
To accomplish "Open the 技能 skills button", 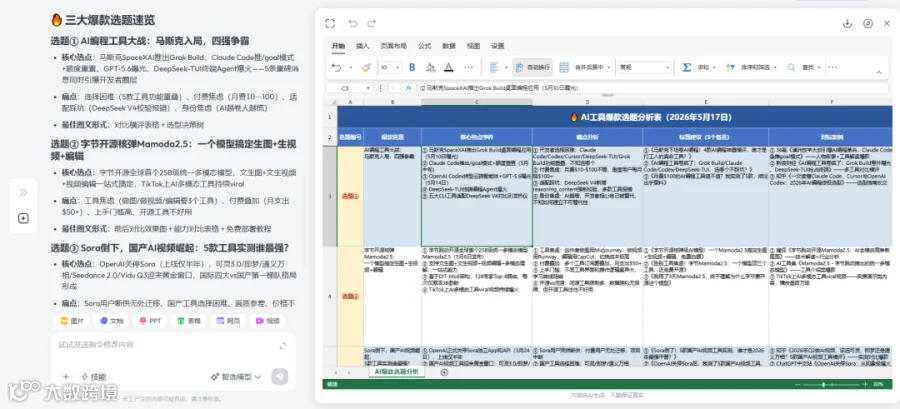I will tap(94, 377).
